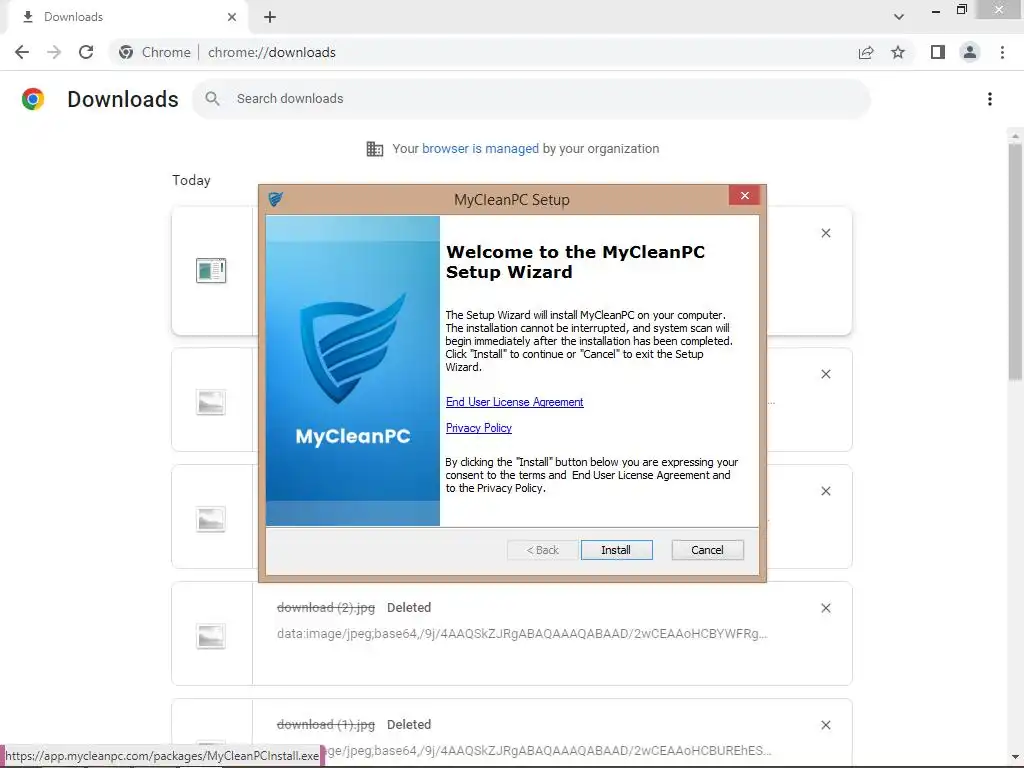Expand the tab search chevron
Screen dimensions: 1024x768
(x=899, y=17)
